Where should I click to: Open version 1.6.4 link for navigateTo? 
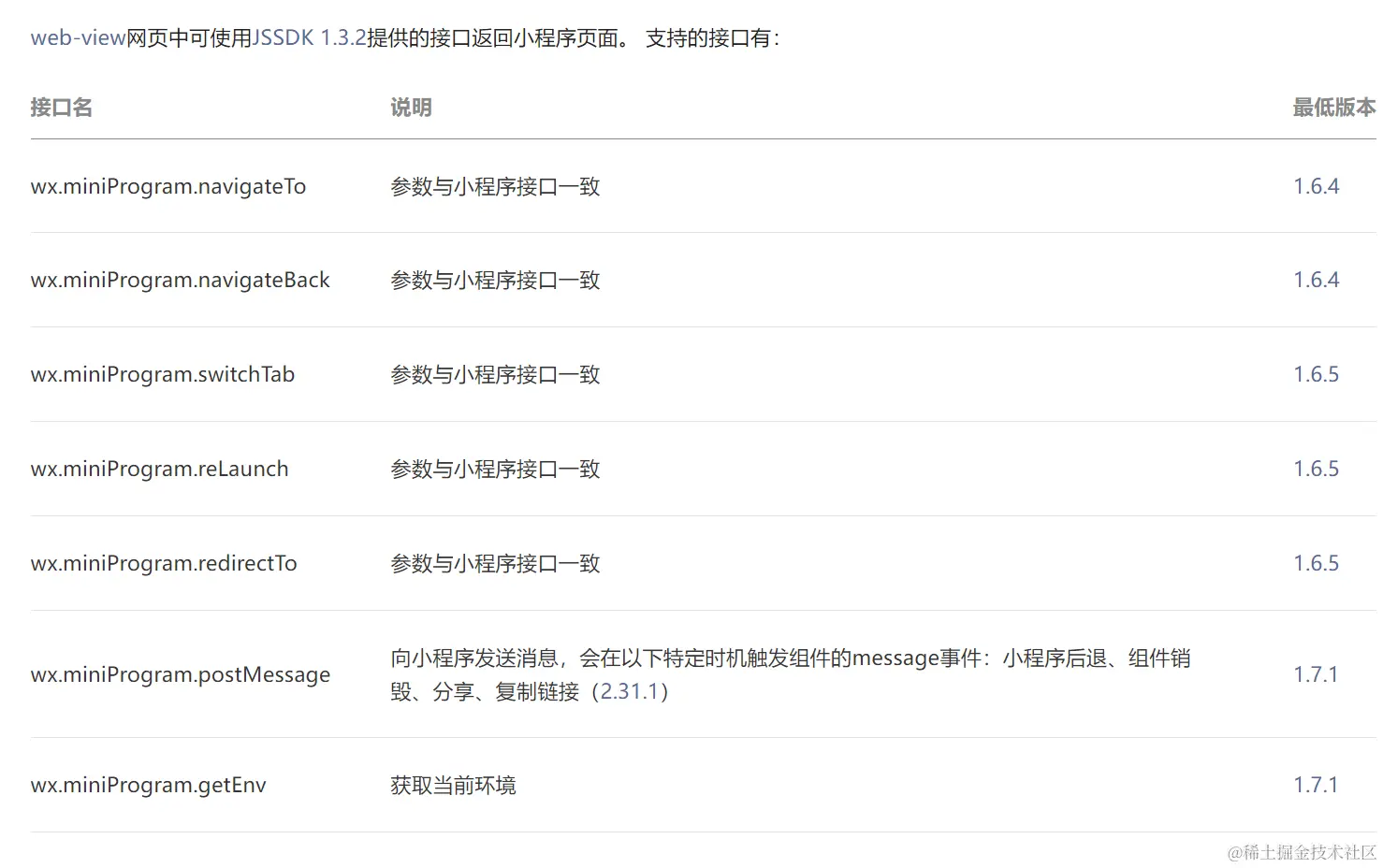[x=1316, y=186]
